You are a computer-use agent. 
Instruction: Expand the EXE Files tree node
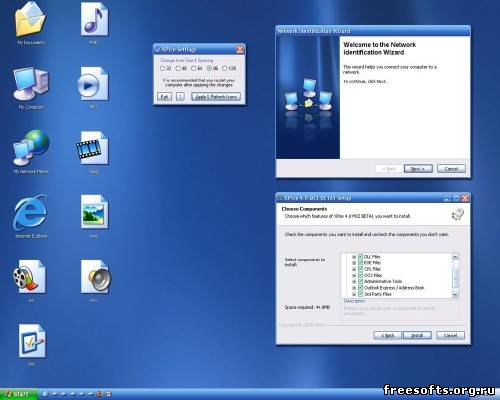pos(354,263)
